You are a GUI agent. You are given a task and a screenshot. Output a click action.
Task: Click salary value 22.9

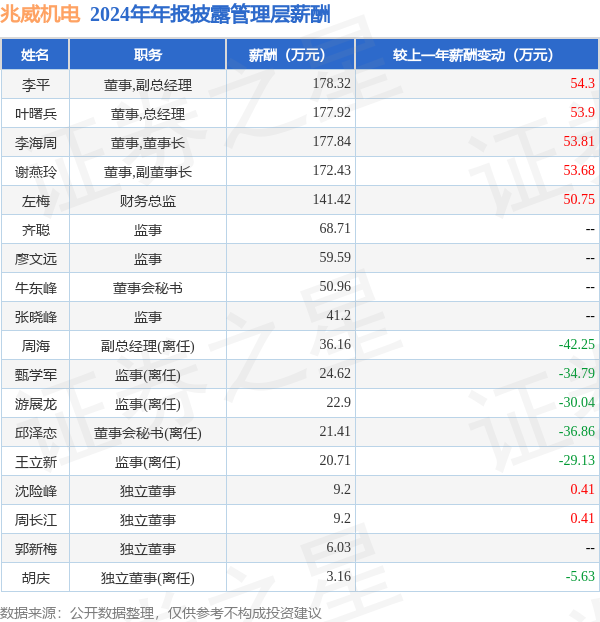tap(338, 402)
